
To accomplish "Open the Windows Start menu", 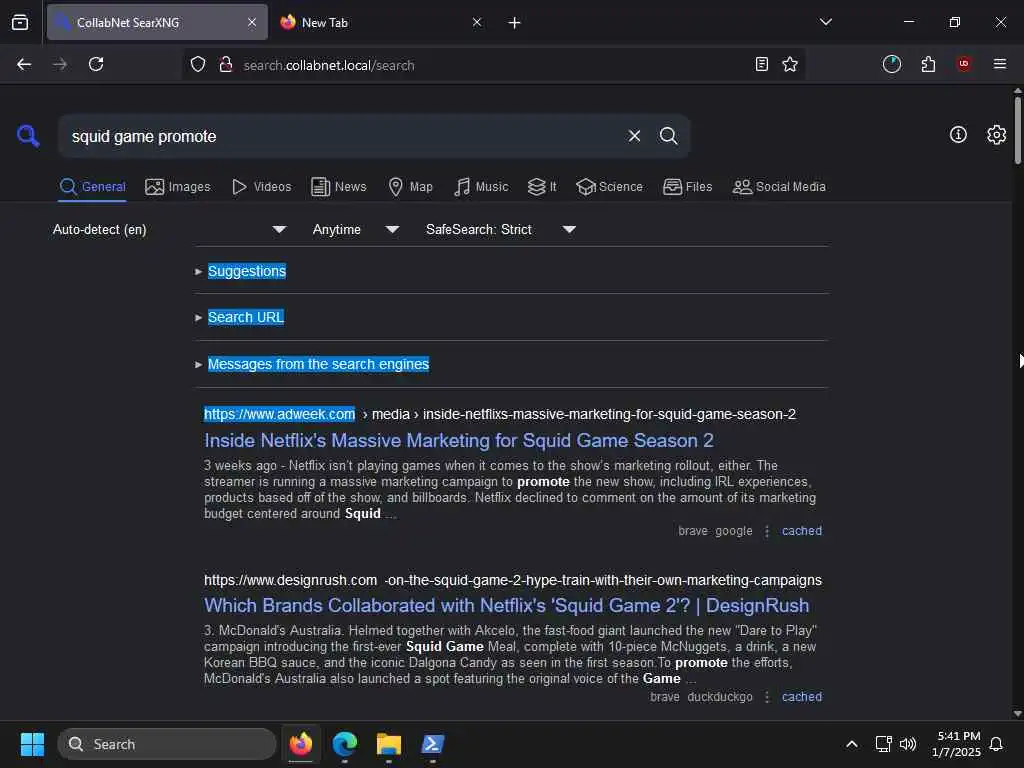I will 32,744.
